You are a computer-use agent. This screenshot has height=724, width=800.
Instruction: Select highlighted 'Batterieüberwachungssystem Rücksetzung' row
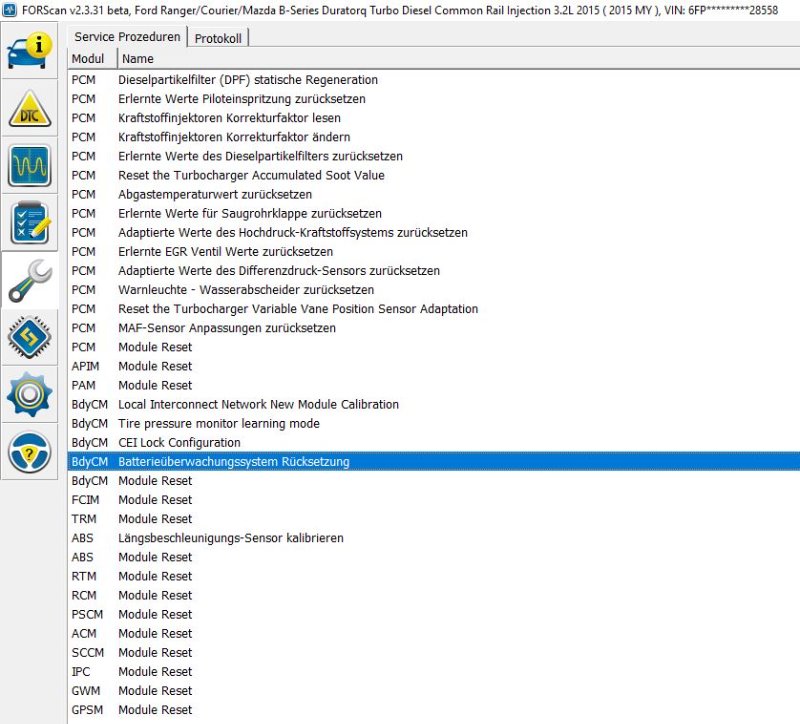(x=434, y=462)
